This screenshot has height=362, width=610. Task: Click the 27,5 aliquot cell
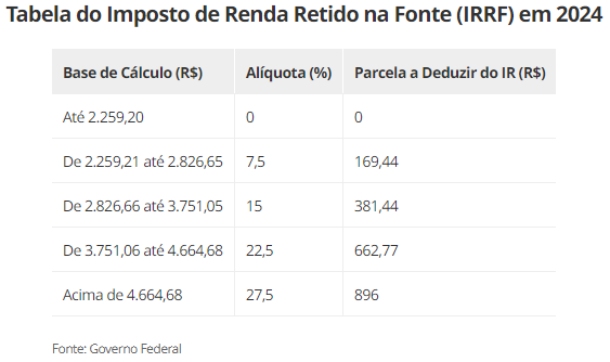289,294
